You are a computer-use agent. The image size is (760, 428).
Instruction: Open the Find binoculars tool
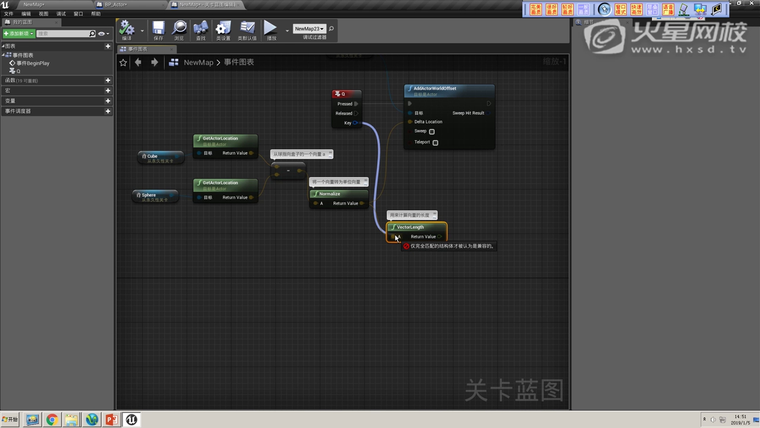click(x=201, y=29)
